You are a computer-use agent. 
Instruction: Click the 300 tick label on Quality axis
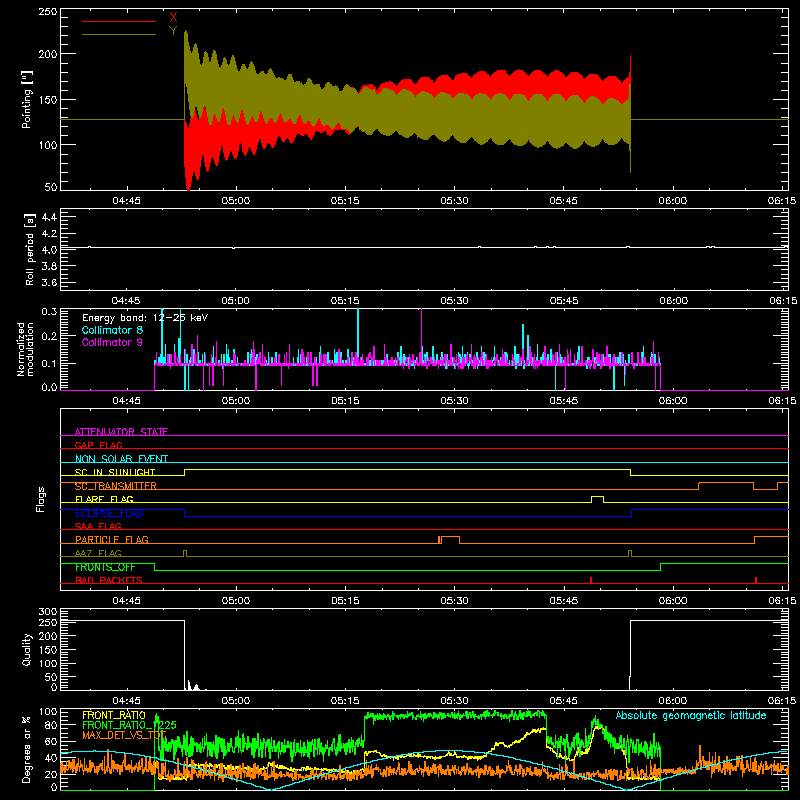(x=48, y=612)
